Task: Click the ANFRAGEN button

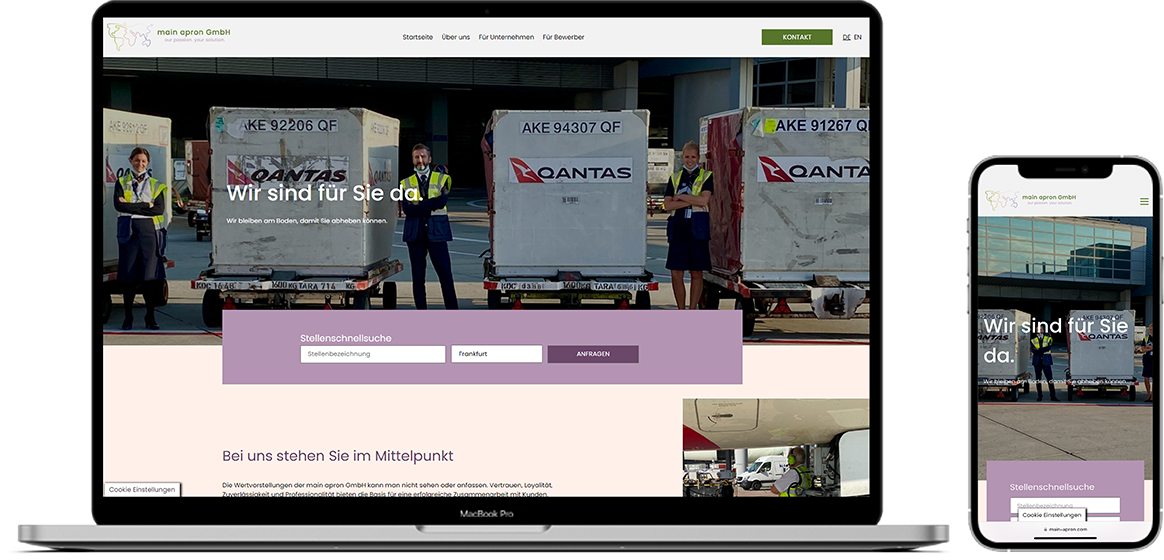Action: point(593,354)
